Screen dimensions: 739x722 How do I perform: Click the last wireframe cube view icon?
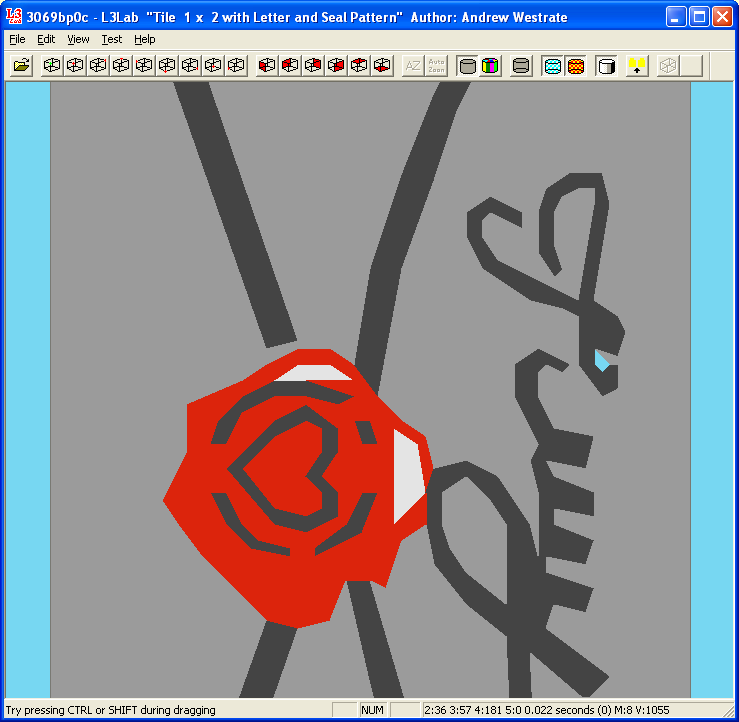tap(235, 66)
